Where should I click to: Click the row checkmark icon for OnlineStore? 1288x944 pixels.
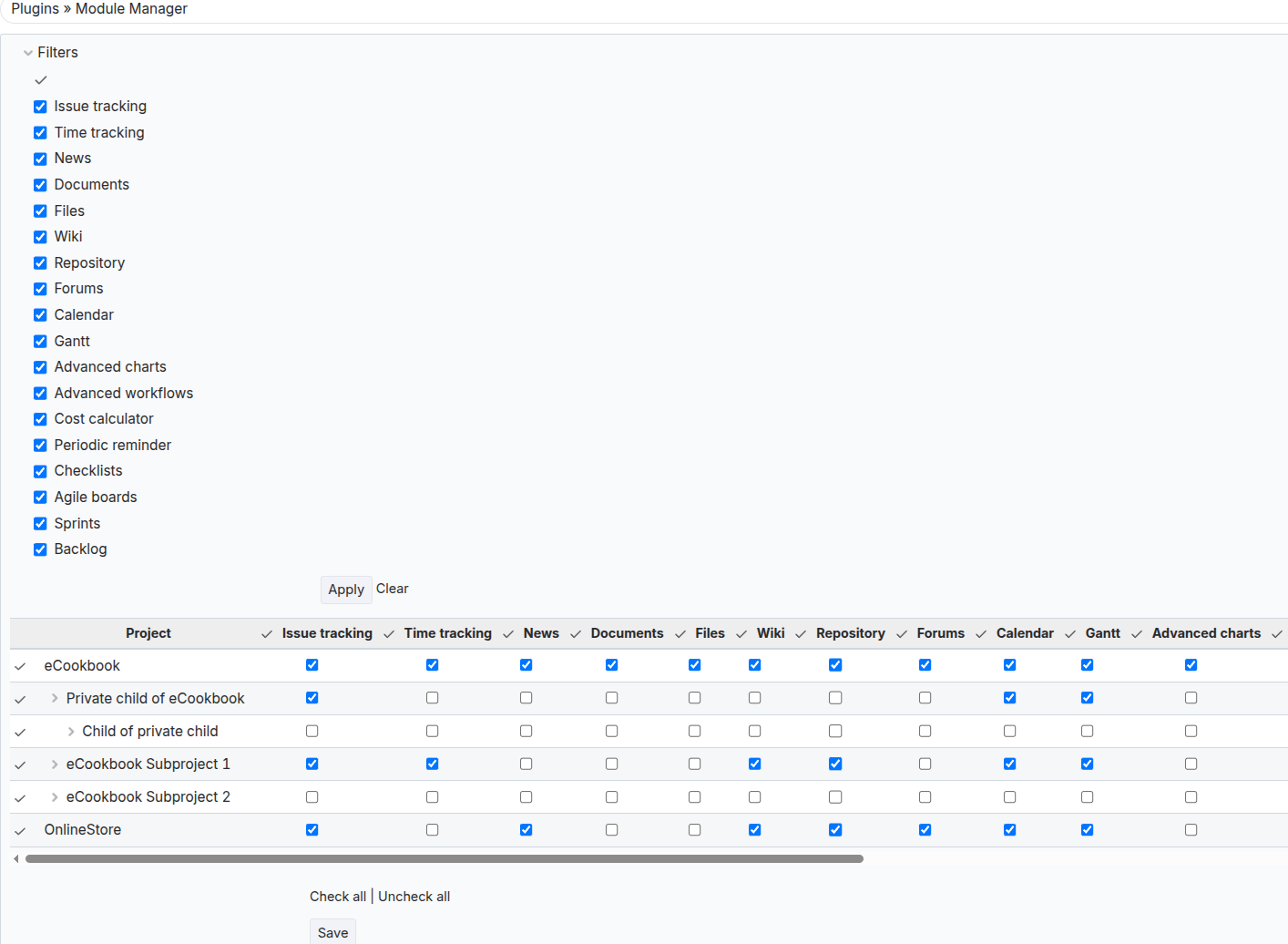pos(20,831)
